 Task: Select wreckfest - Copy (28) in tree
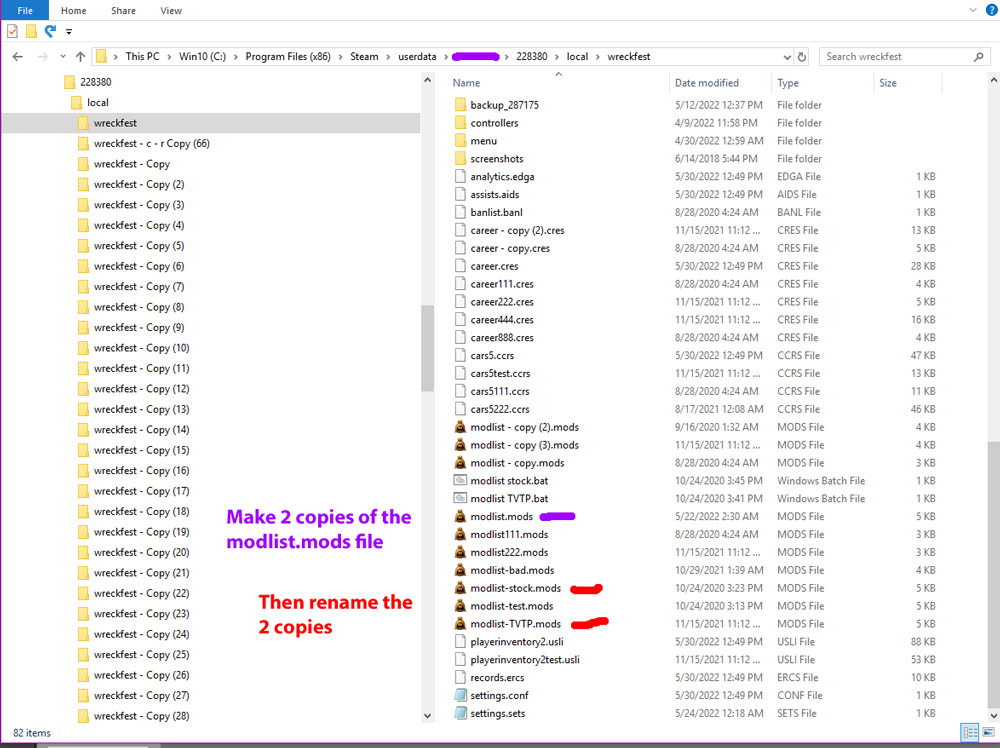pyautogui.click(x=141, y=715)
